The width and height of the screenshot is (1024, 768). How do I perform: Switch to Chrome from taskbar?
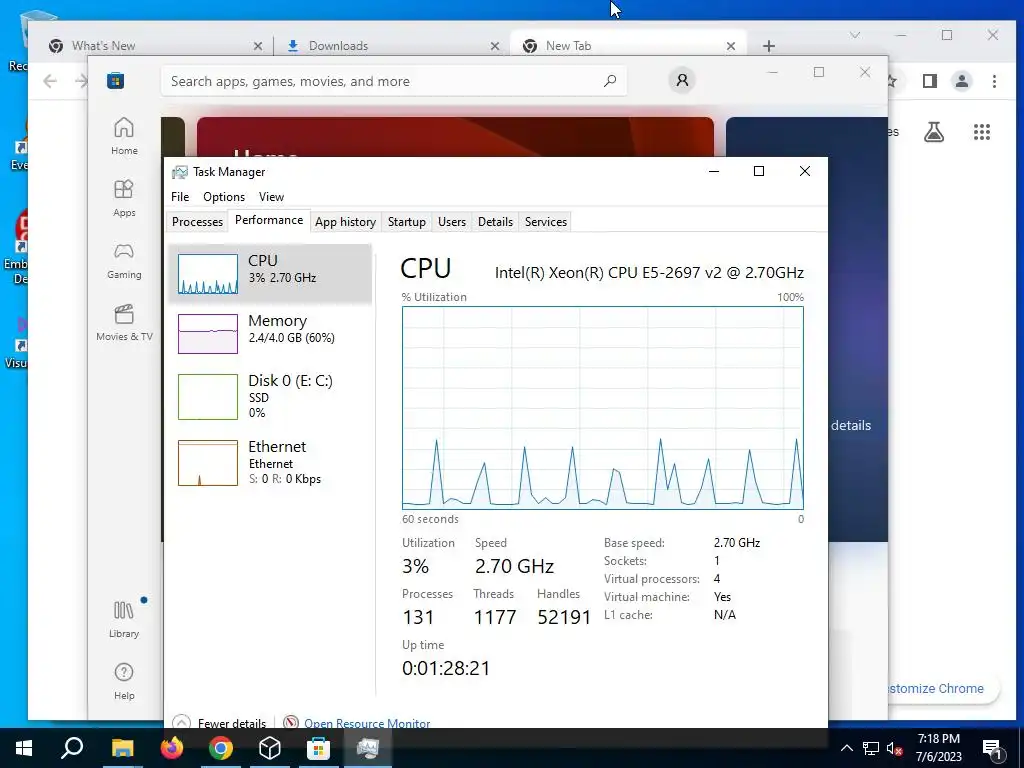[x=221, y=748]
